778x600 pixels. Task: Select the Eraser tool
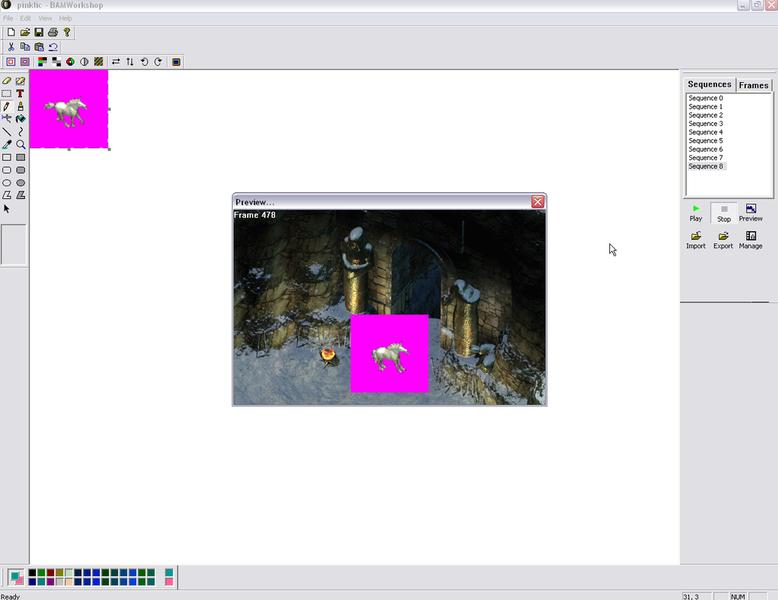coord(6,80)
